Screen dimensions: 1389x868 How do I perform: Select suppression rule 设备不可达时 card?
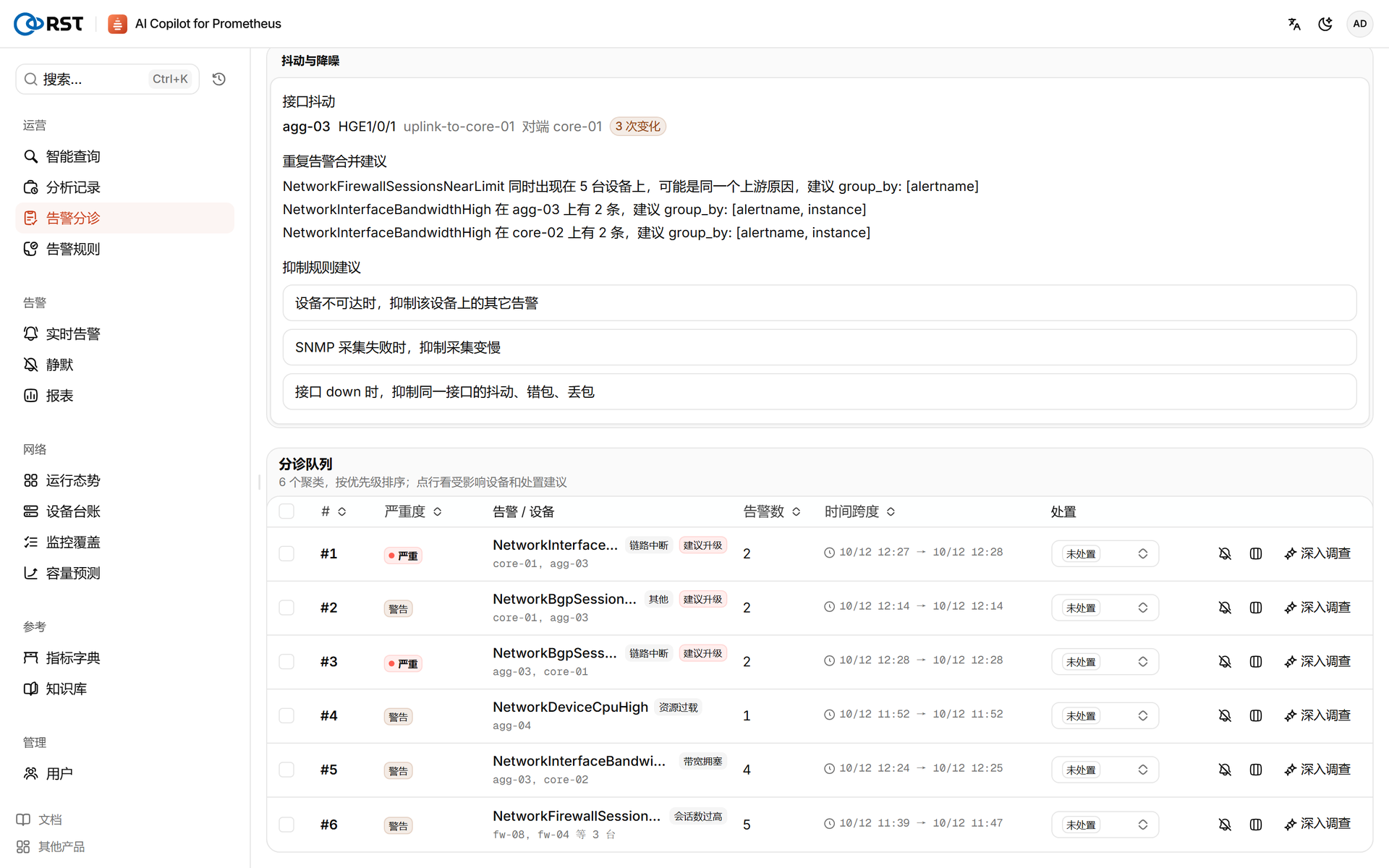coord(819,303)
